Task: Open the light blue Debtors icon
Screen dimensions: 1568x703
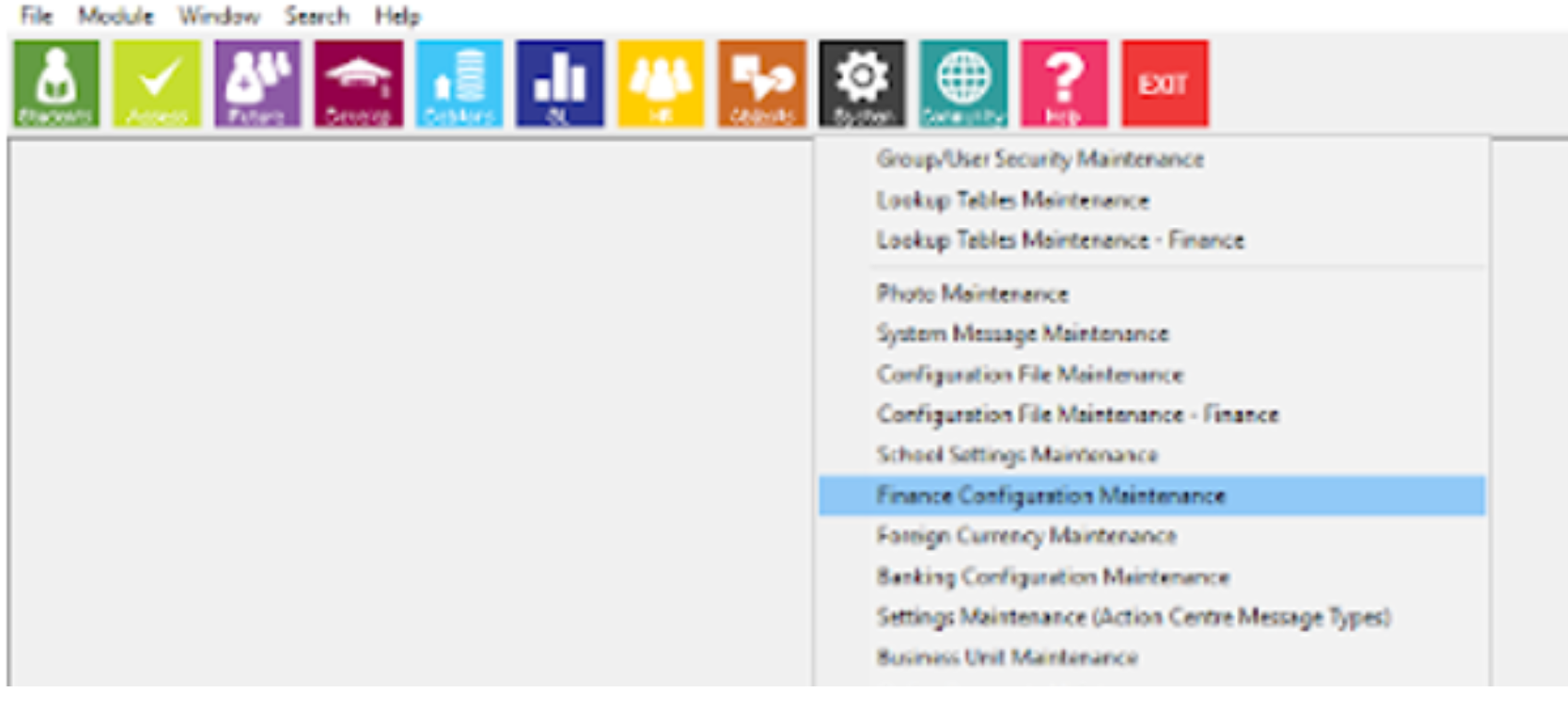Action: [459, 84]
